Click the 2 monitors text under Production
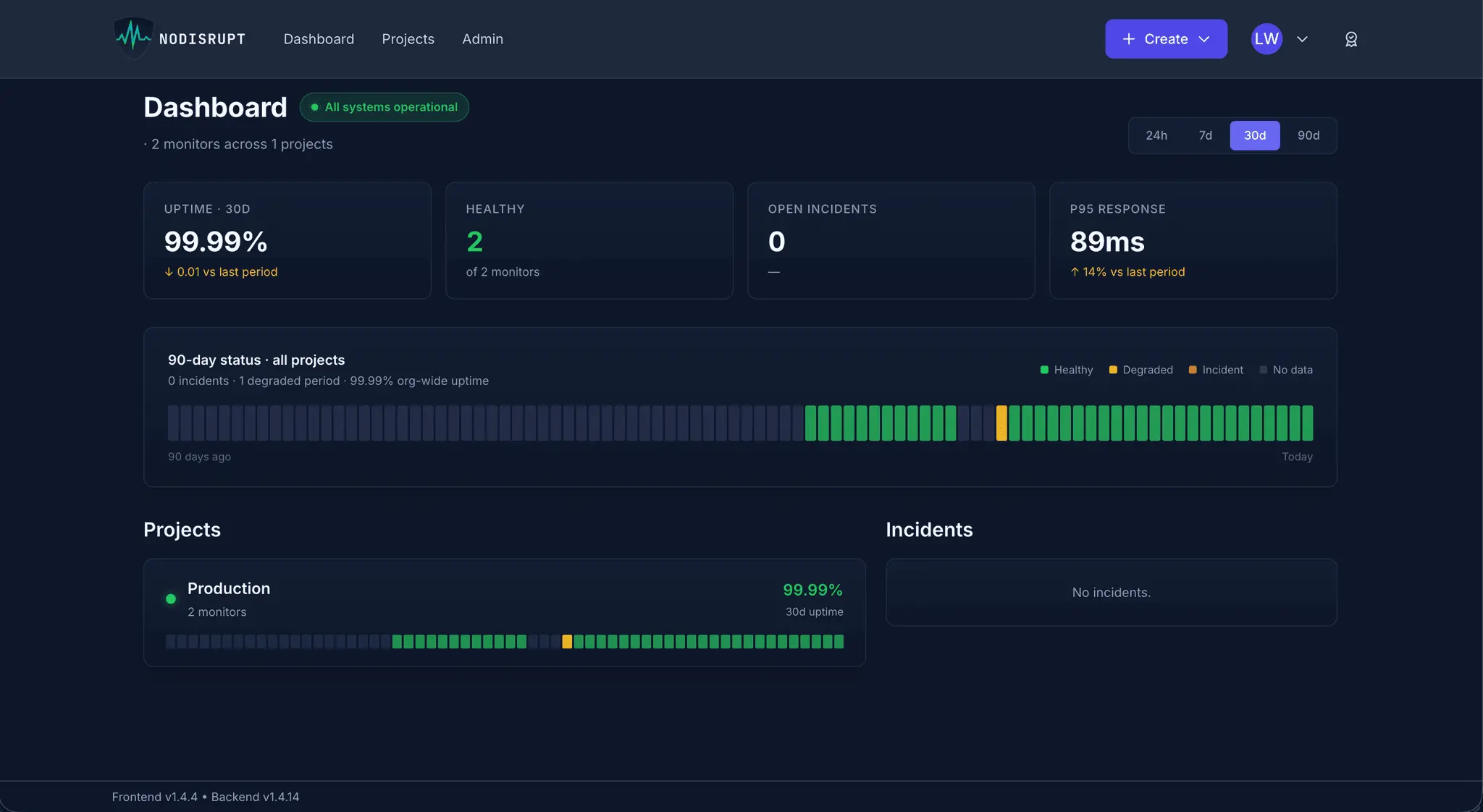This screenshot has width=1483, height=812. tap(217, 612)
